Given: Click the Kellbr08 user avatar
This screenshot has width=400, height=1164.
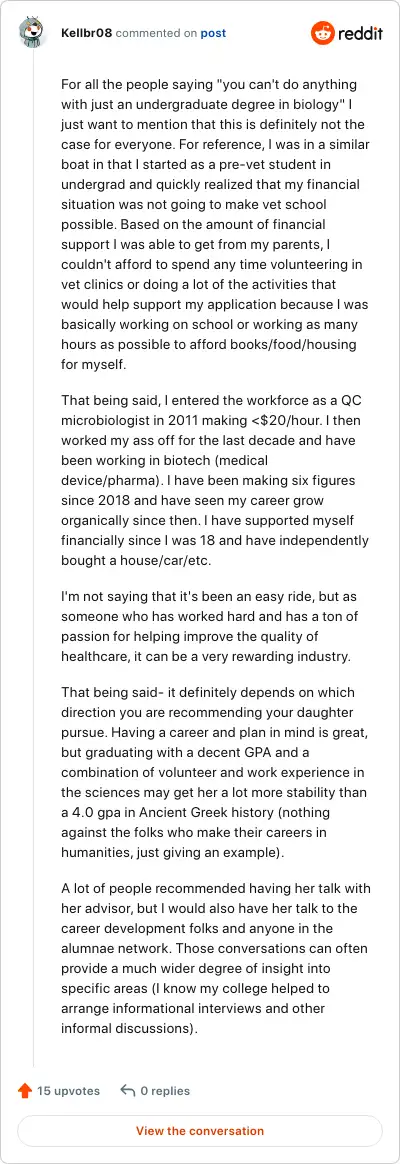Looking at the screenshot, I should 33,33.
